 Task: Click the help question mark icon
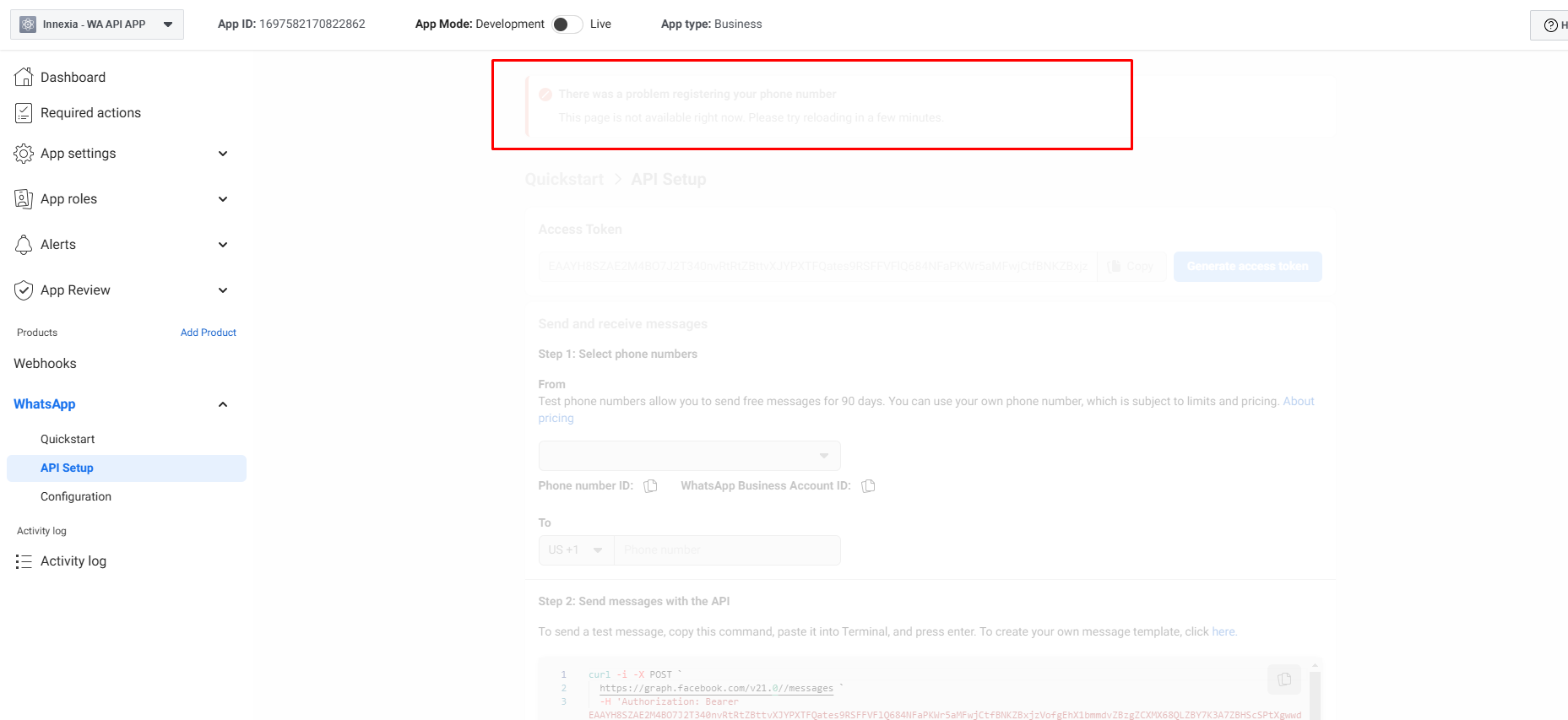tap(1551, 25)
